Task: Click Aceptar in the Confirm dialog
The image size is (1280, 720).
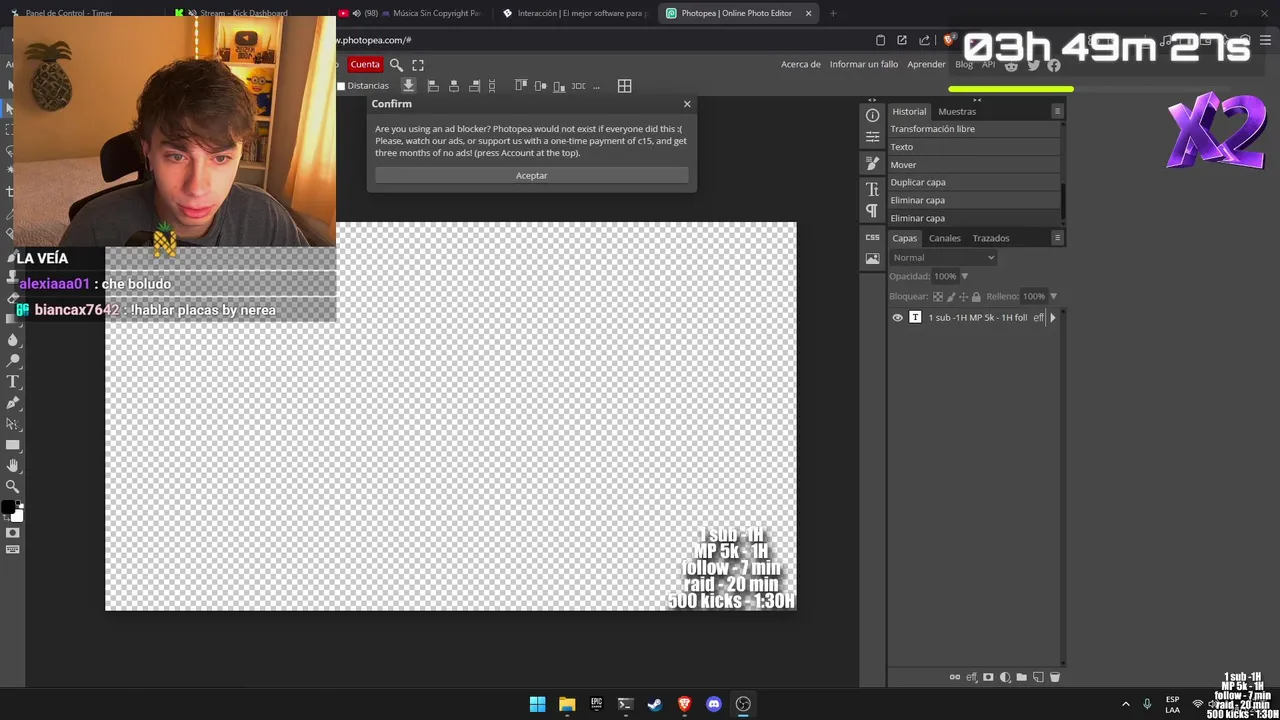Action: [531, 175]
